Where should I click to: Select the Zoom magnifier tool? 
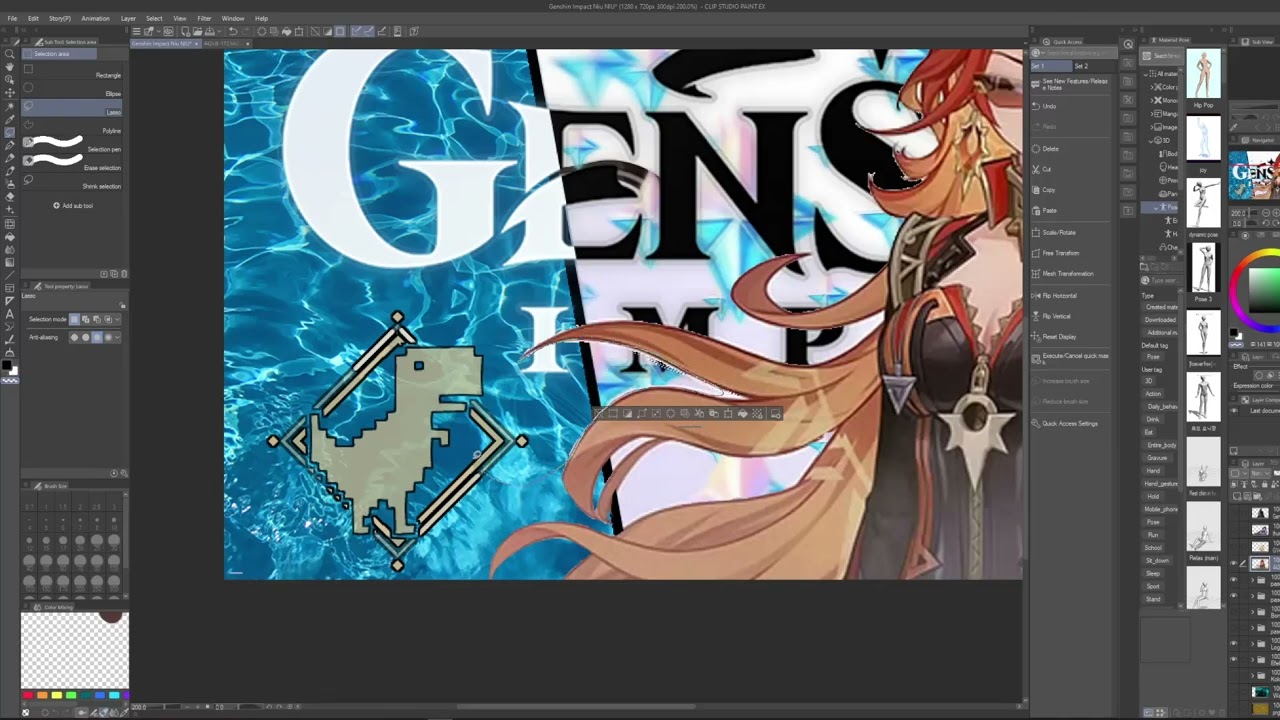point(9,53)
